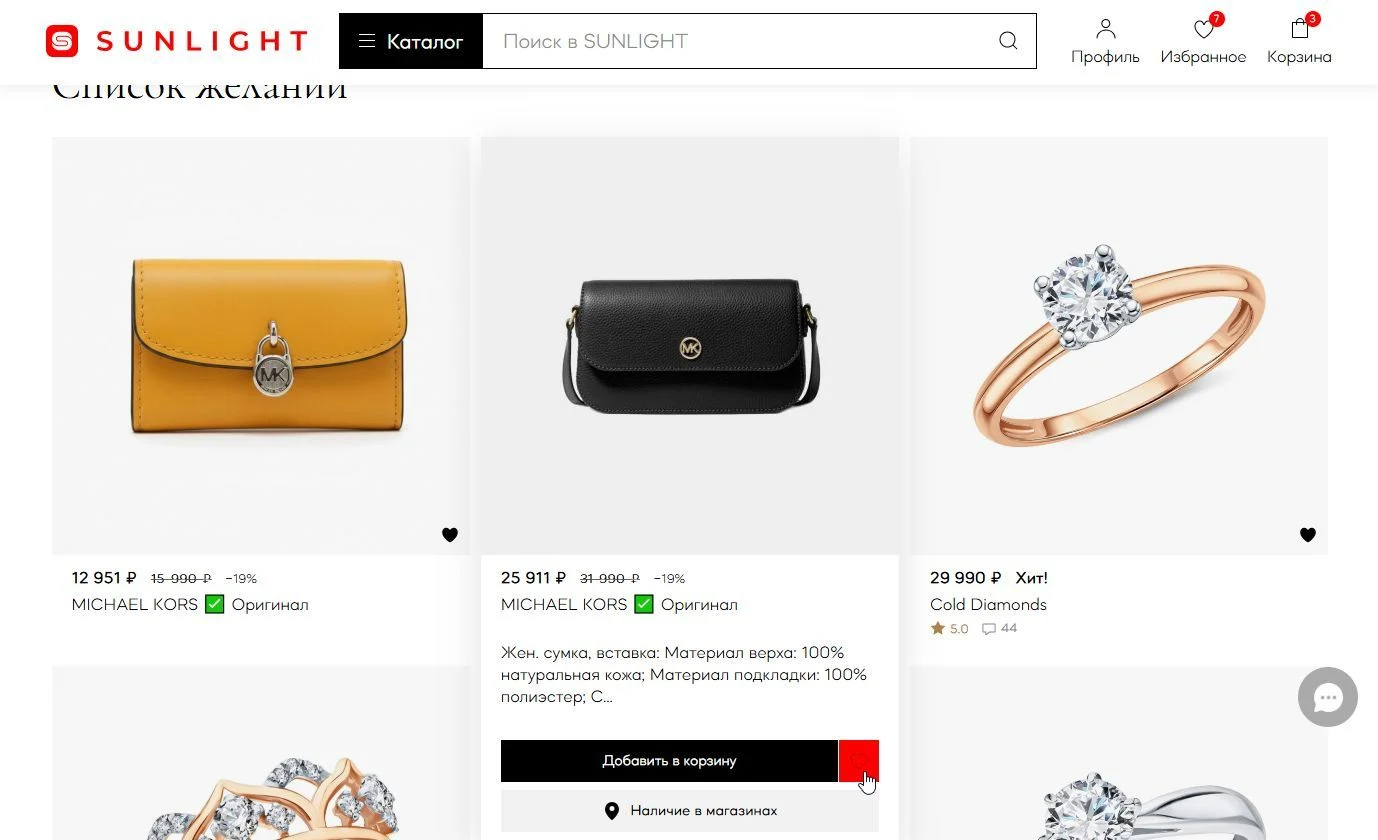The height and width of the screenshot is (840, 1378).
Task: Open the yellow Michael Kors wallet image
Action: pos(261,346)
